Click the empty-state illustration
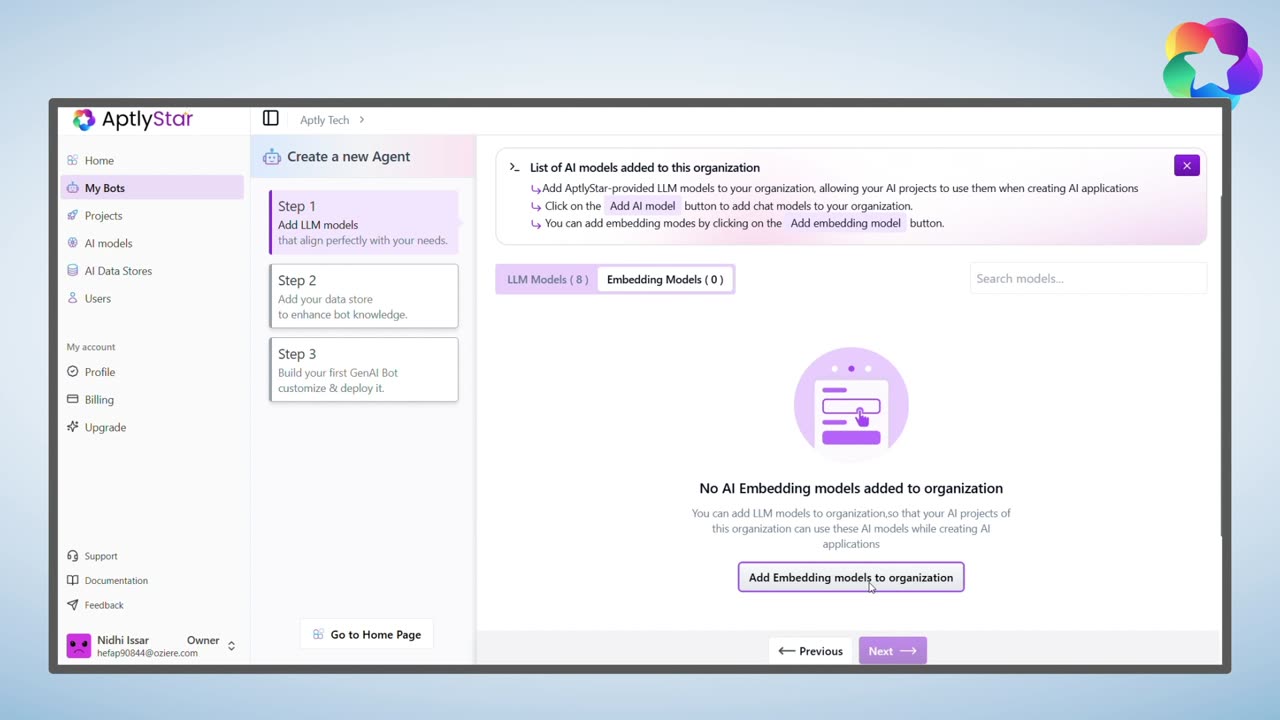Viewport: 1280px width, 720px height. coord(851,404)
